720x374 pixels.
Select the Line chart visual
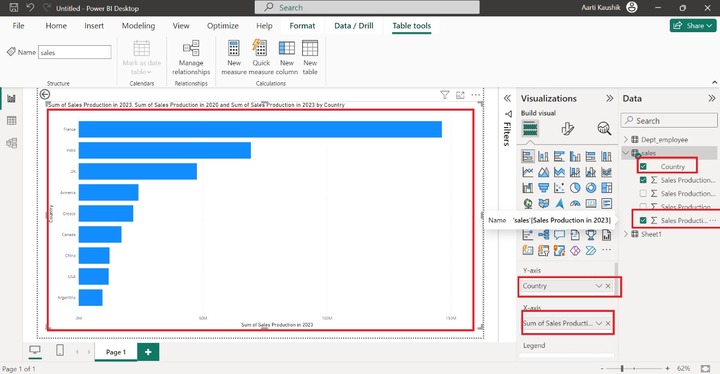(x=528, y=172)
